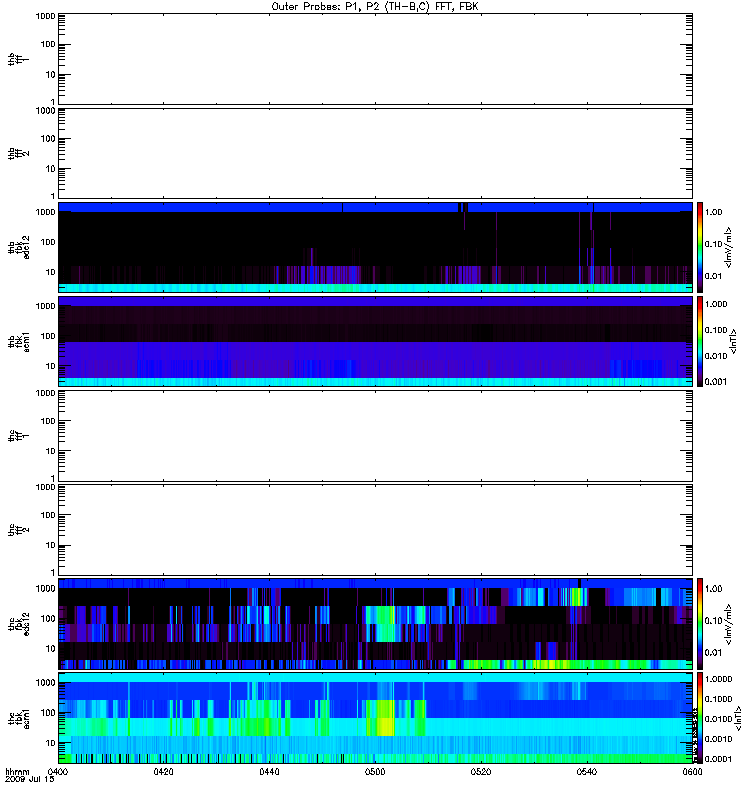Select the 0500 time axis label
750x800 pixels.
(x=375, y=771)
